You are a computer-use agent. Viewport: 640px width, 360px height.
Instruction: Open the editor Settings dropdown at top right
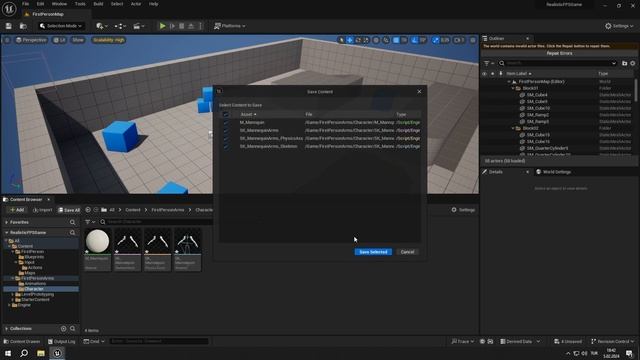pyautogui.click(x=619, y=26)
